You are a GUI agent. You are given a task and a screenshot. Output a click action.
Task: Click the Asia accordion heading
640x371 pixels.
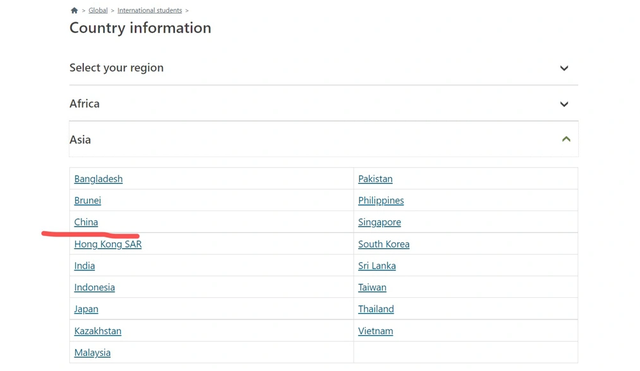coord(324,139)
